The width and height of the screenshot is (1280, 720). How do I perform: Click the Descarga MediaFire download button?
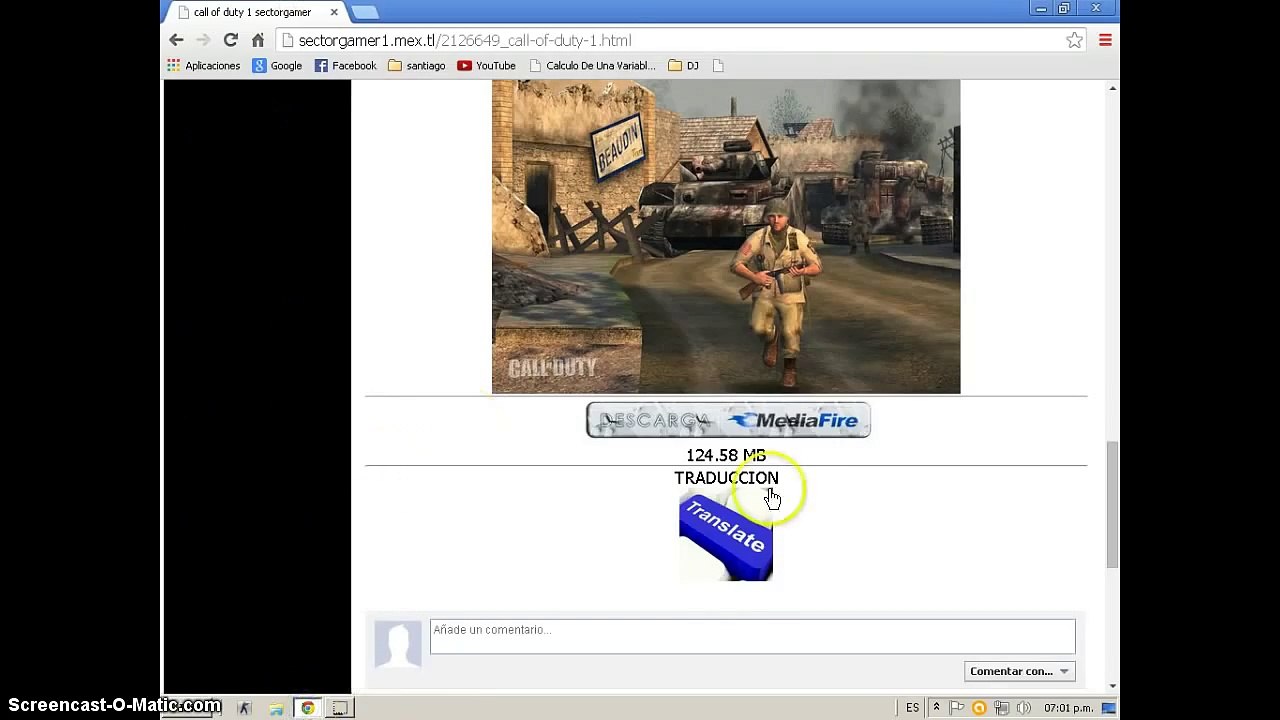[x=728, y=420]
